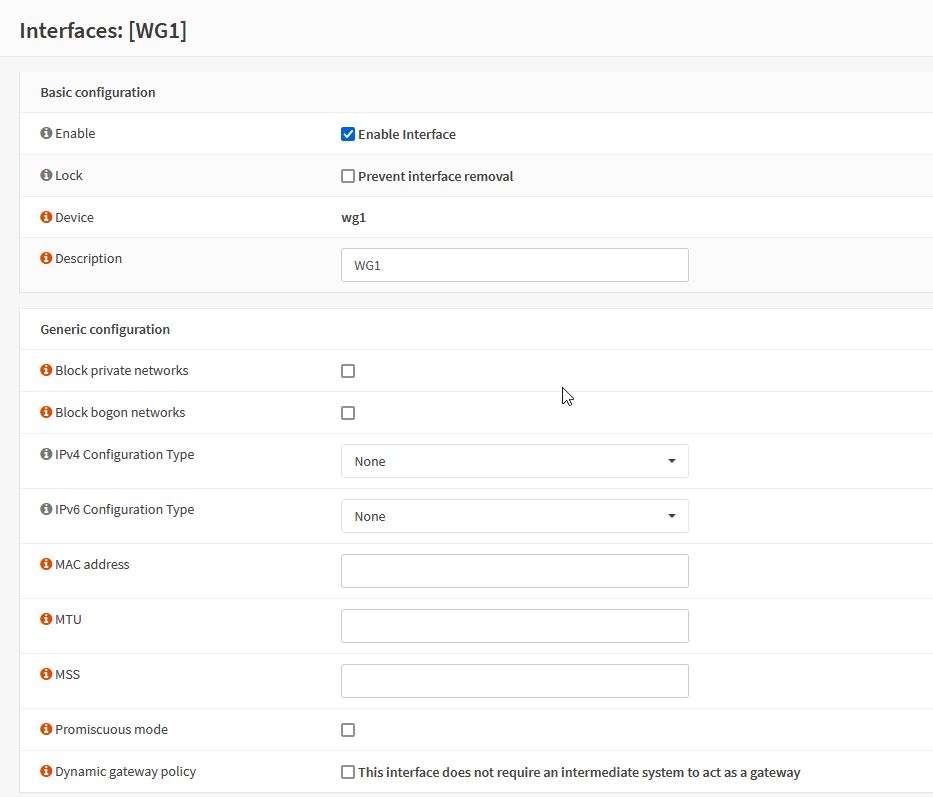Open the IPv6 Configuration Type dropdown
Image resolution: width=933 pixels, height=797 pixels.
pos(514,516)
